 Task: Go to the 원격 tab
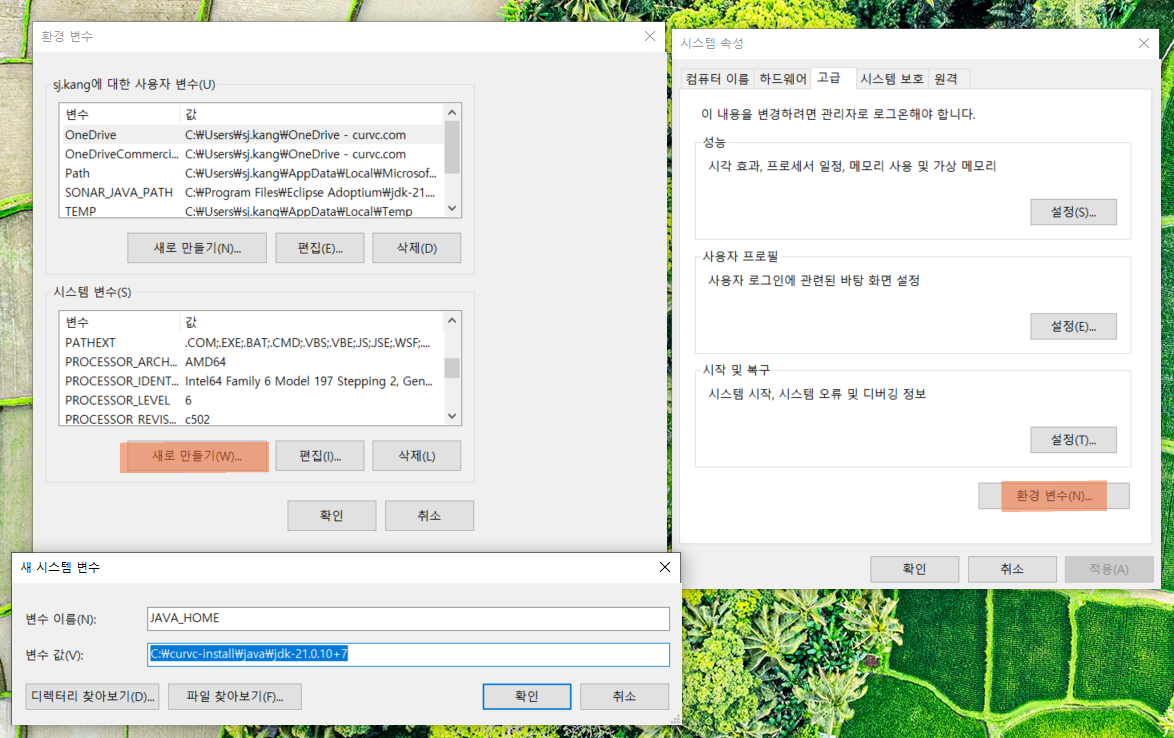946,79
